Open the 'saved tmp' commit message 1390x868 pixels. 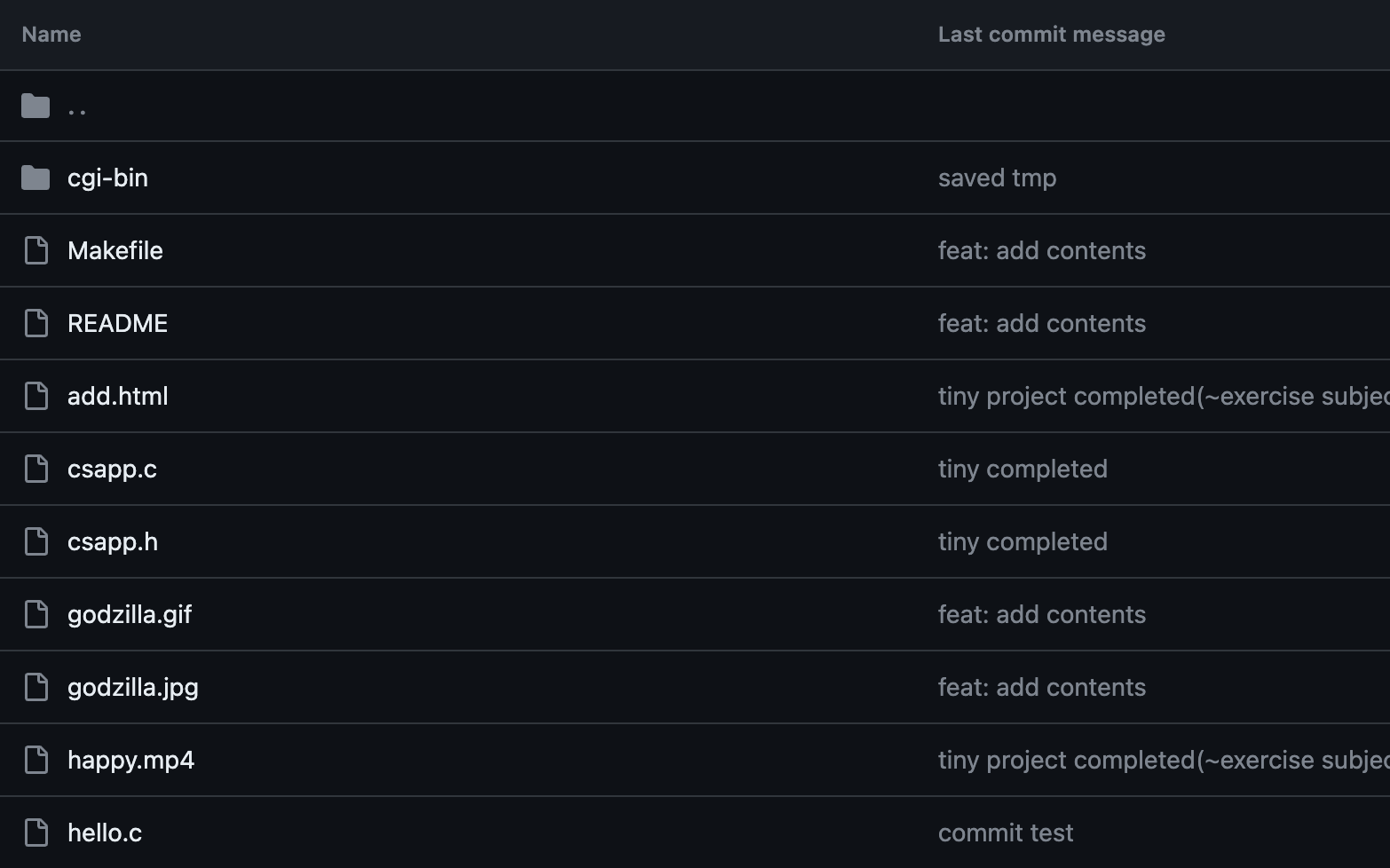point(997,178)
